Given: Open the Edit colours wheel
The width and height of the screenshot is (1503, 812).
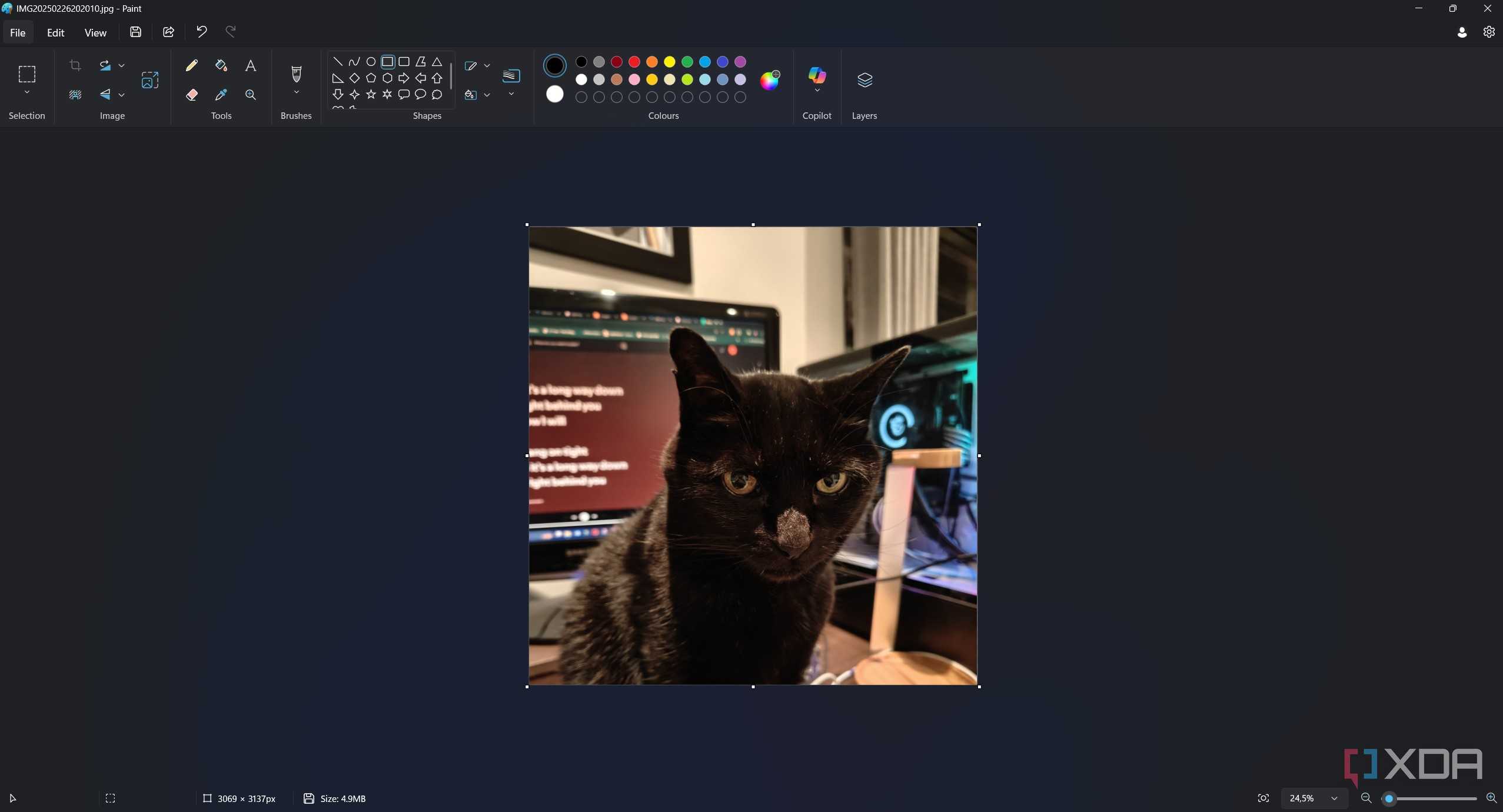Looking at the screenshot, I should (770, 80).
